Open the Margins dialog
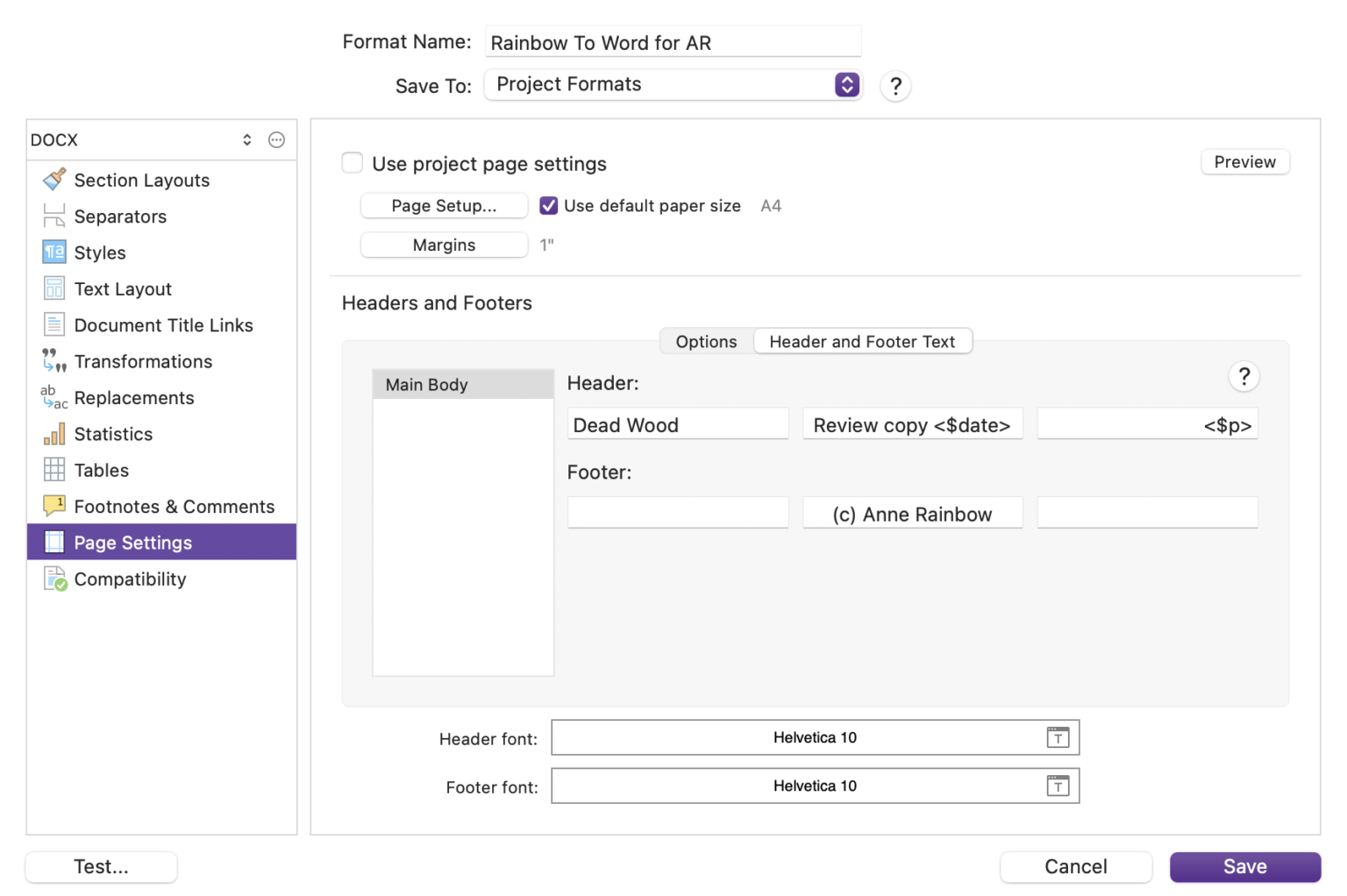Viewport: 1347px width, 896px height. pyautogui.click(x=444, y=245)
